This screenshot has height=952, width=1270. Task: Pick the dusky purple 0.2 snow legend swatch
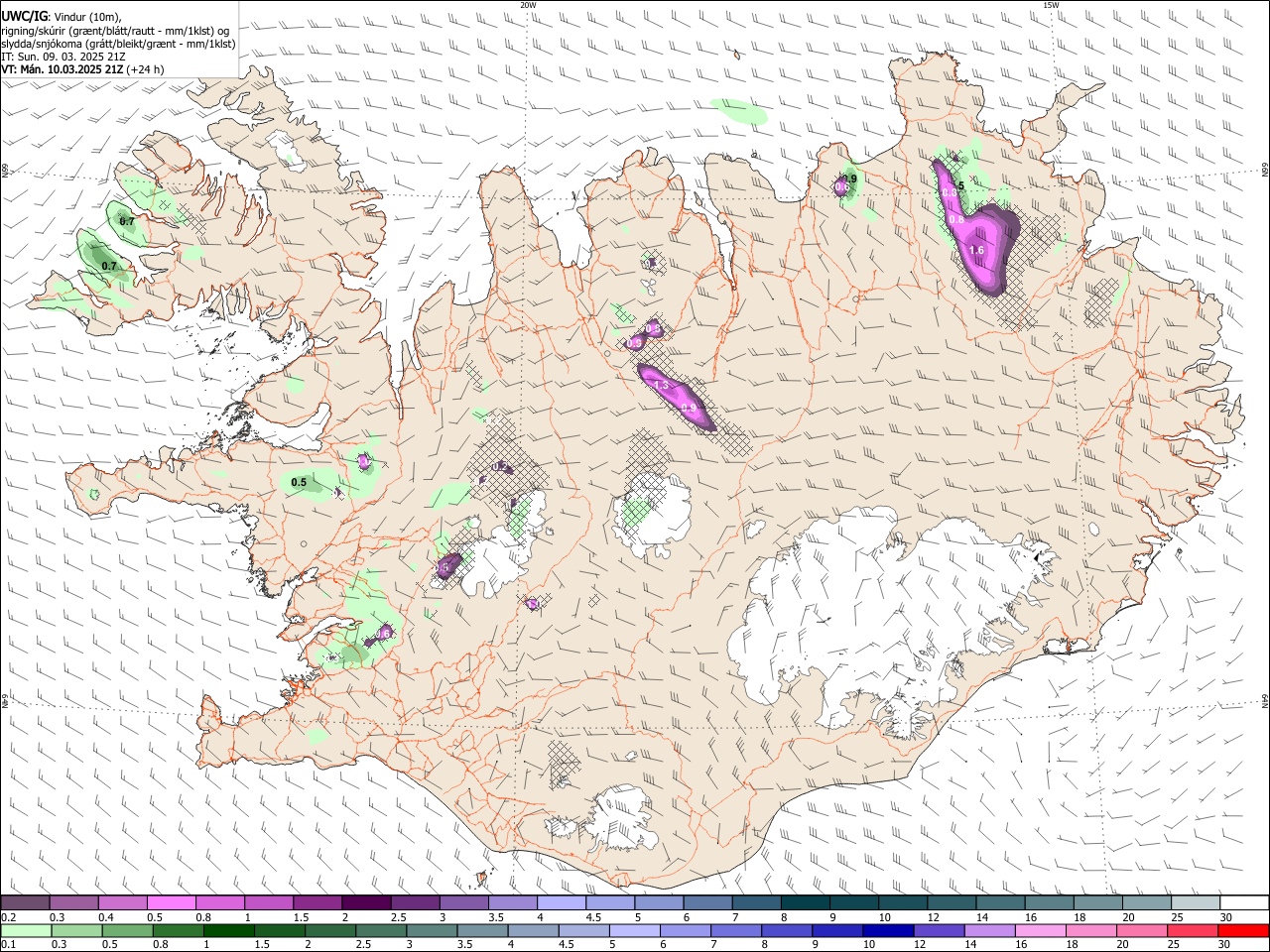tap(25, 903)
